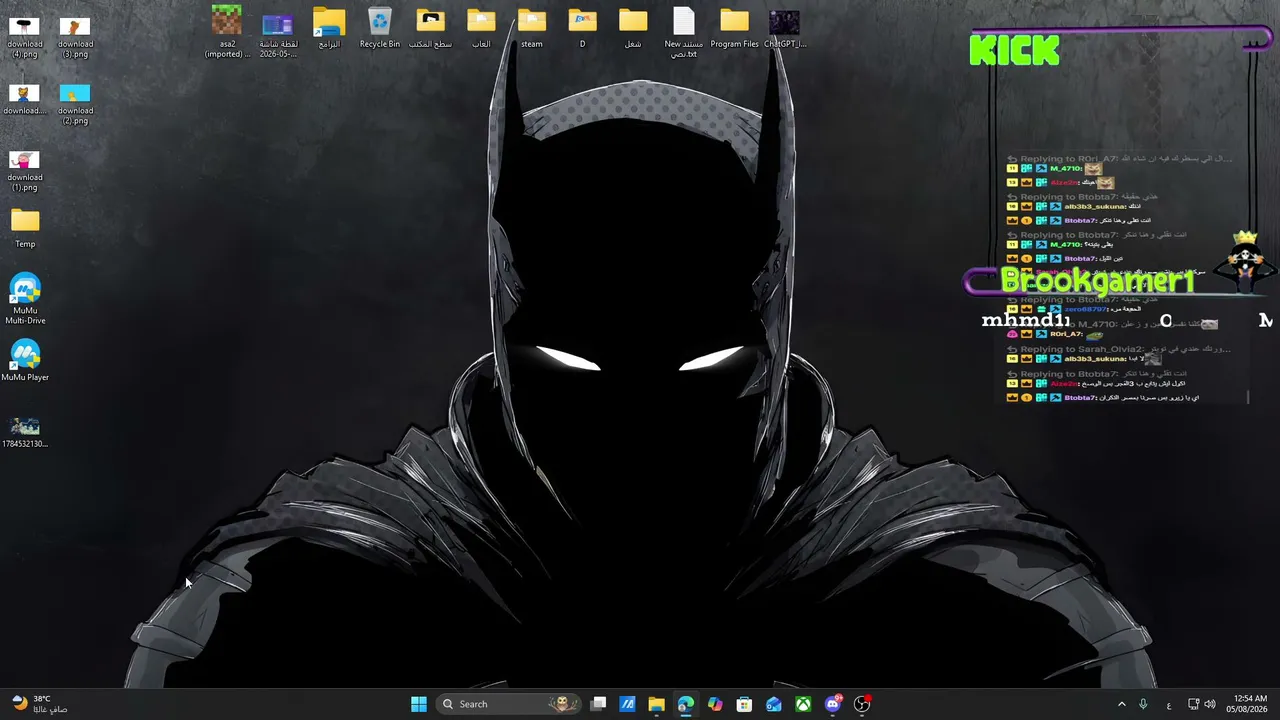Select the download (3).png file
The height and width of the screenshot is (720, 1280).
point(75,37)
